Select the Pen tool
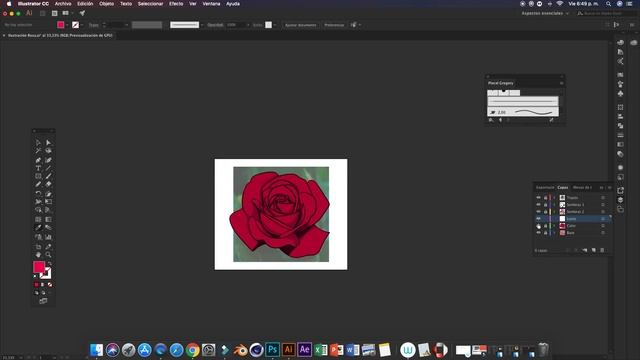This screenshot has height=360, width=640. coord(38,160)
